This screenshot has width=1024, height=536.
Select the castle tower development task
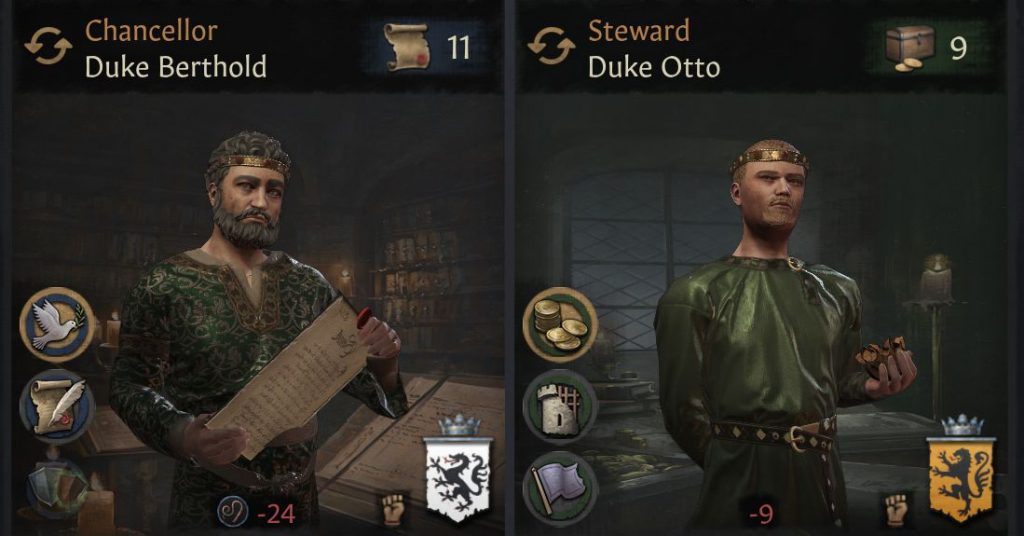(x=560, y=407)
